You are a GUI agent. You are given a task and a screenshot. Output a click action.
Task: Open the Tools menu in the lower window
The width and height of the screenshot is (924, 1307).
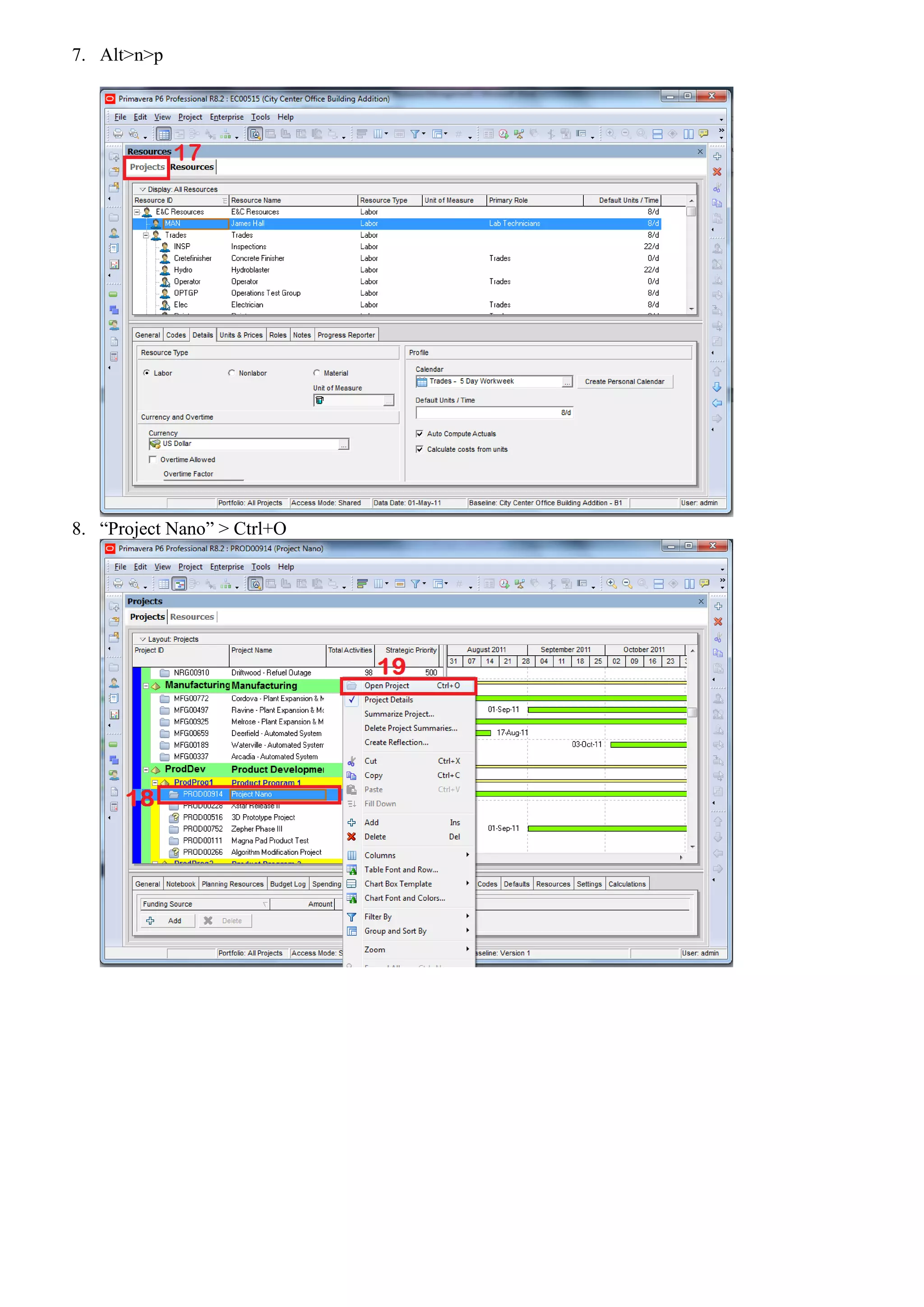(x=261, y=567)
